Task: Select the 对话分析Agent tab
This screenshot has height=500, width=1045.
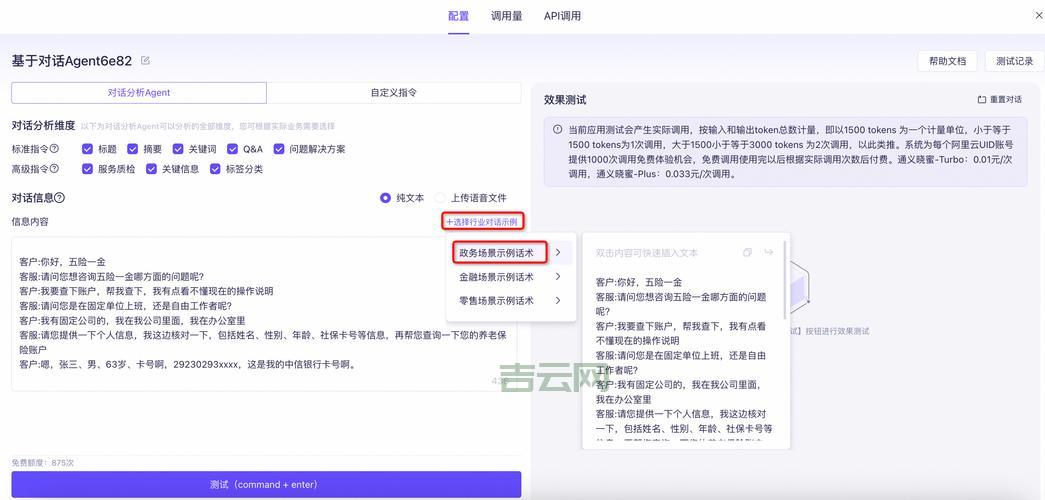Action: click(139, 93)
